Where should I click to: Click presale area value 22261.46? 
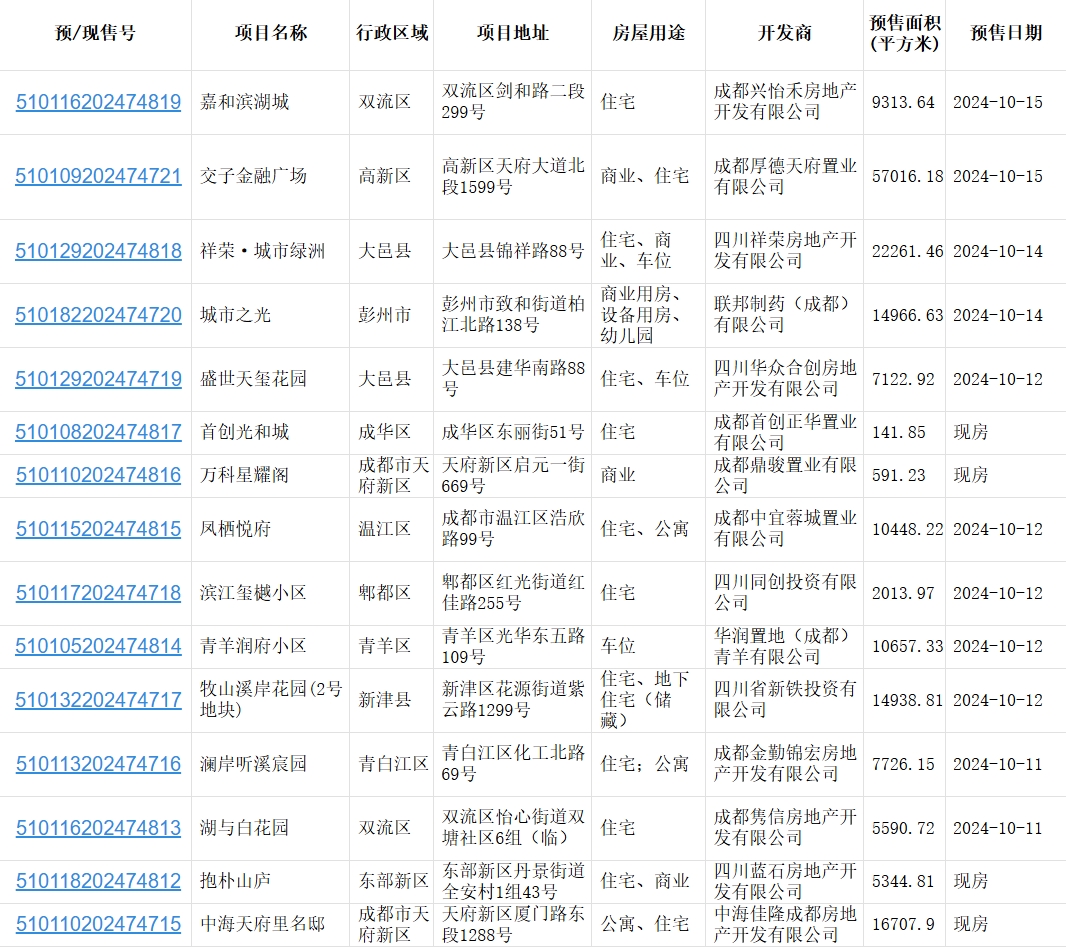click(908, 251)
